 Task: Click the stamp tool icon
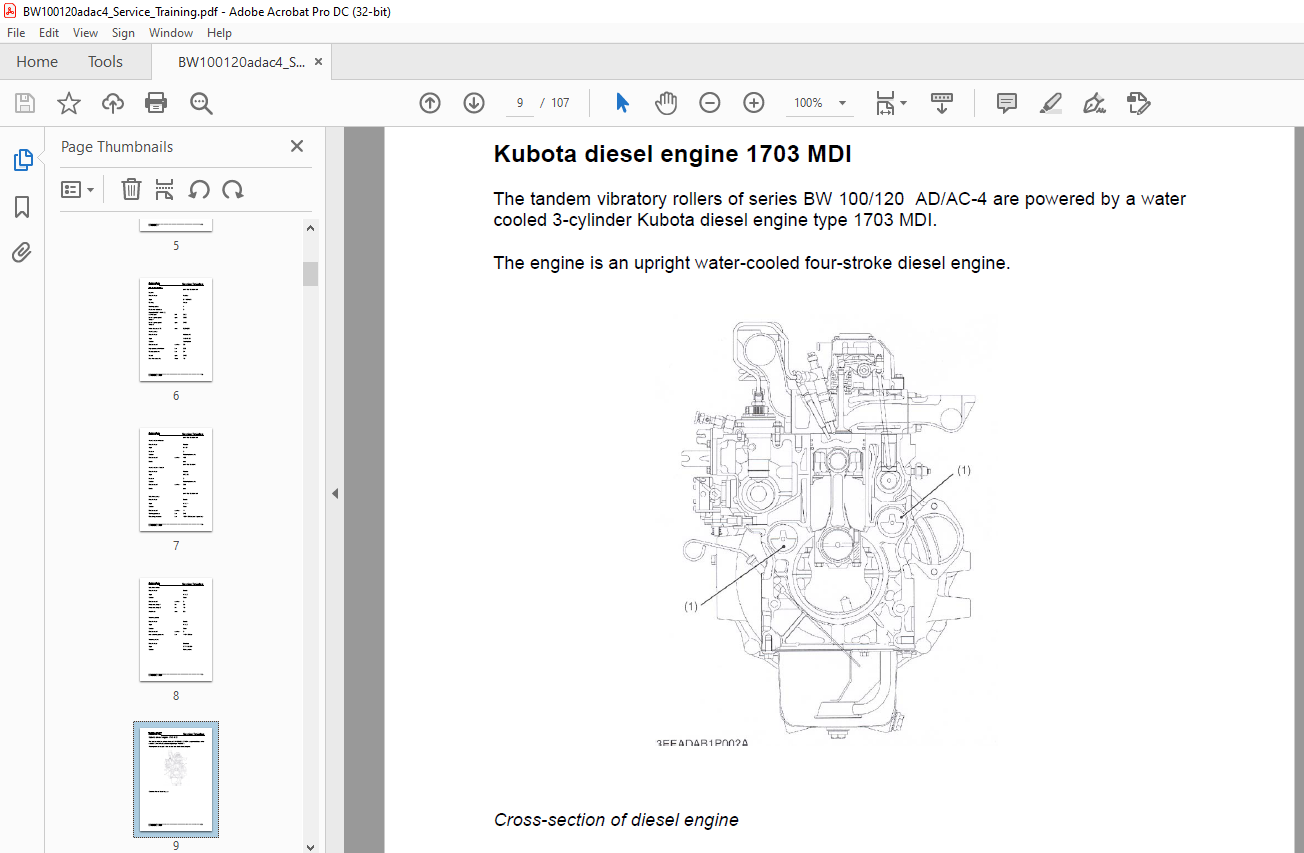[x=1138, y=103]
